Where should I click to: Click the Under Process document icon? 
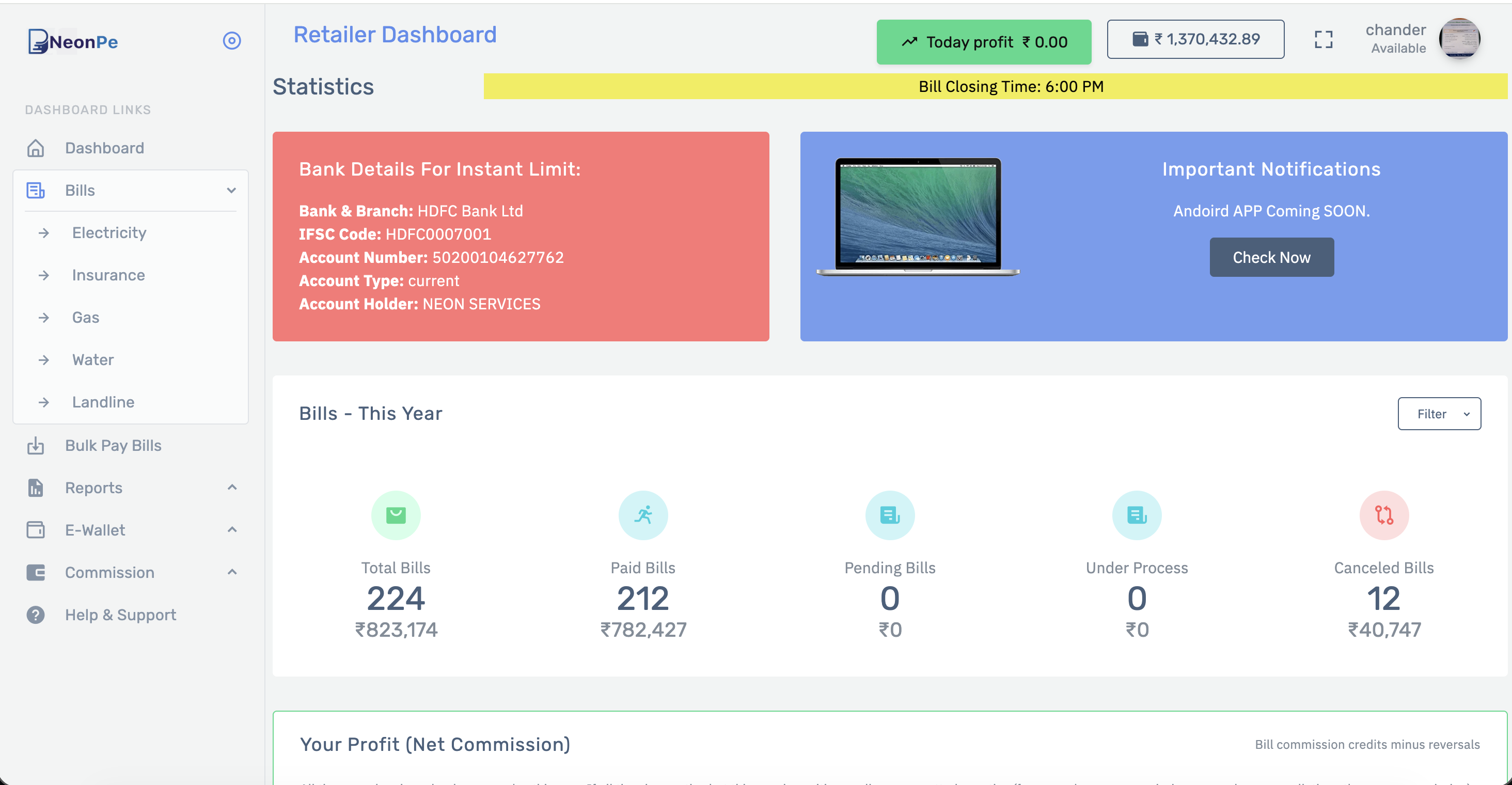click(x=1137, y=515)
